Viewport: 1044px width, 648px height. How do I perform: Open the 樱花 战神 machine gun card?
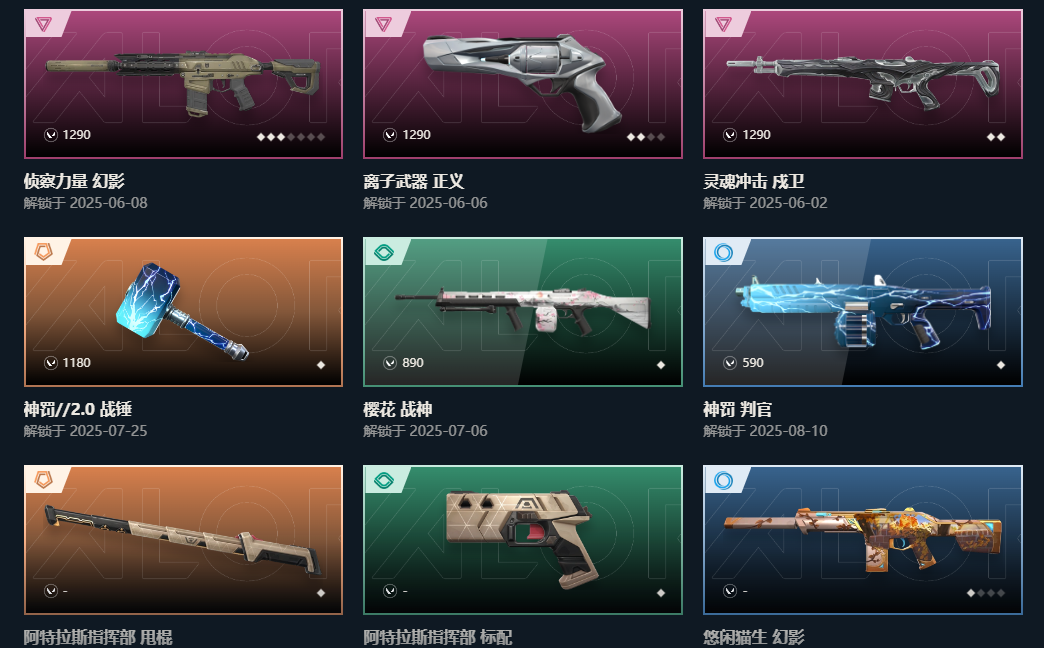click(523, 312)
